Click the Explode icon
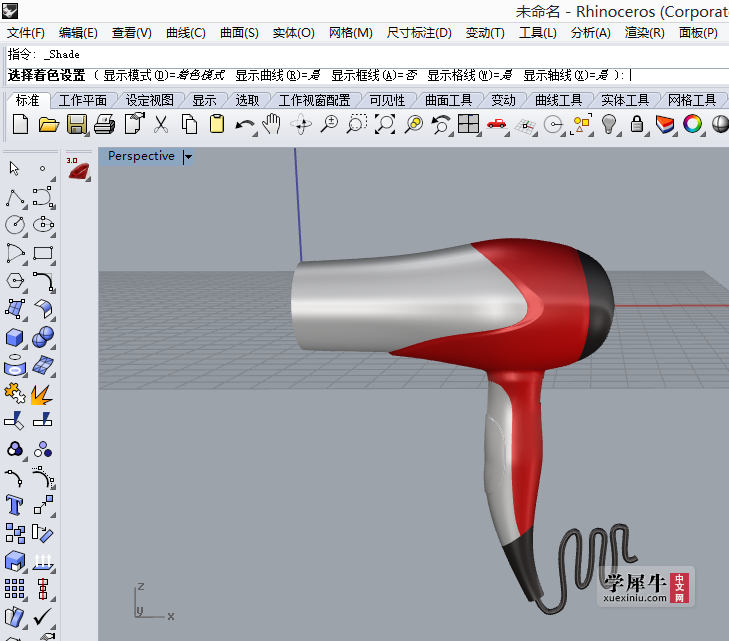 click(41, 395)
